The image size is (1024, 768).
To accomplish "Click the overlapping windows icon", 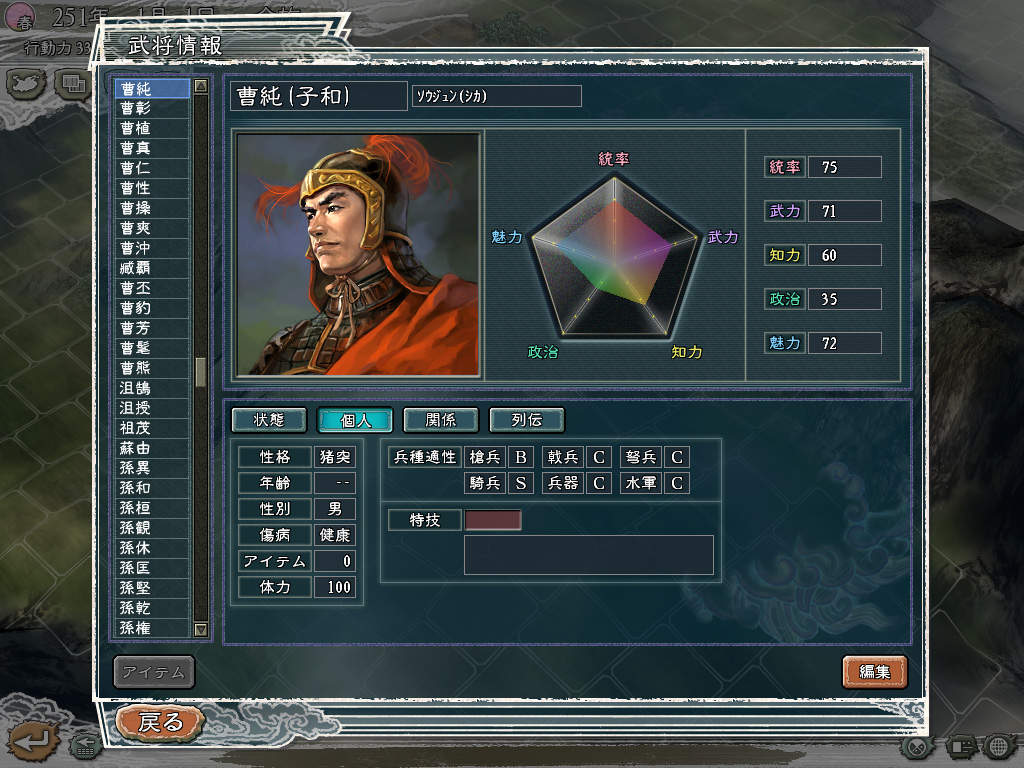I will (72, 84).
